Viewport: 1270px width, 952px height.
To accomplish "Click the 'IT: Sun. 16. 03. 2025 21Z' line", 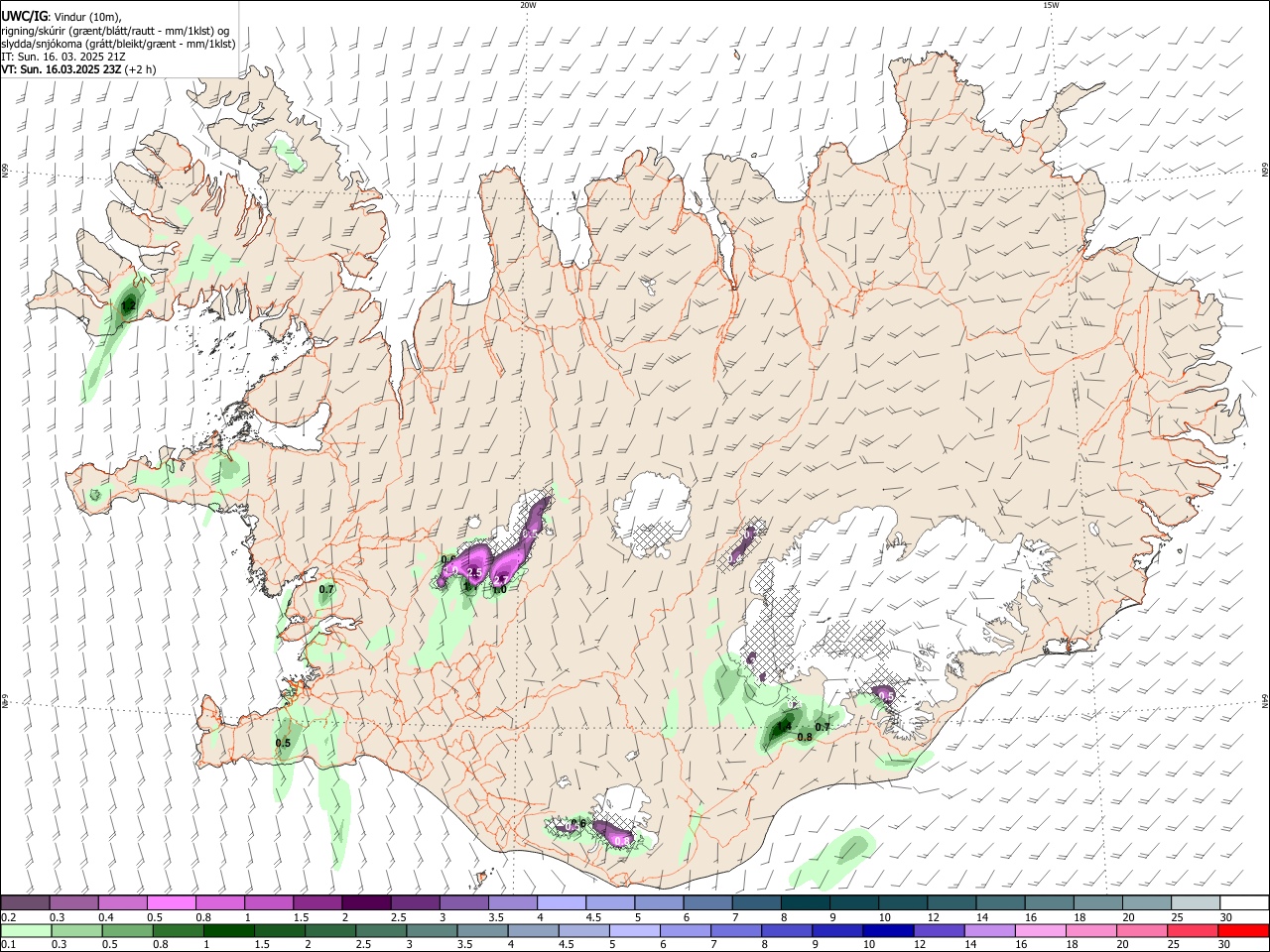I will (63, 57).
